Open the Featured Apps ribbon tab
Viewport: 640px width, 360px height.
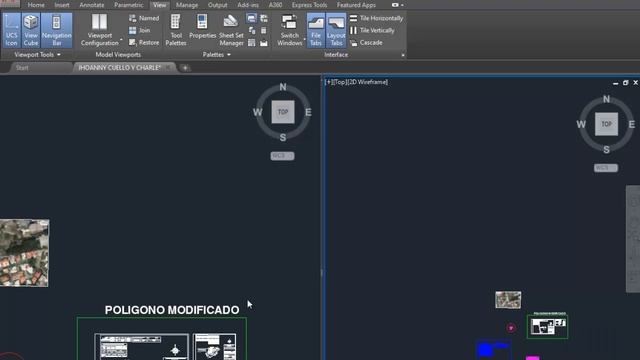click(356, 5)
